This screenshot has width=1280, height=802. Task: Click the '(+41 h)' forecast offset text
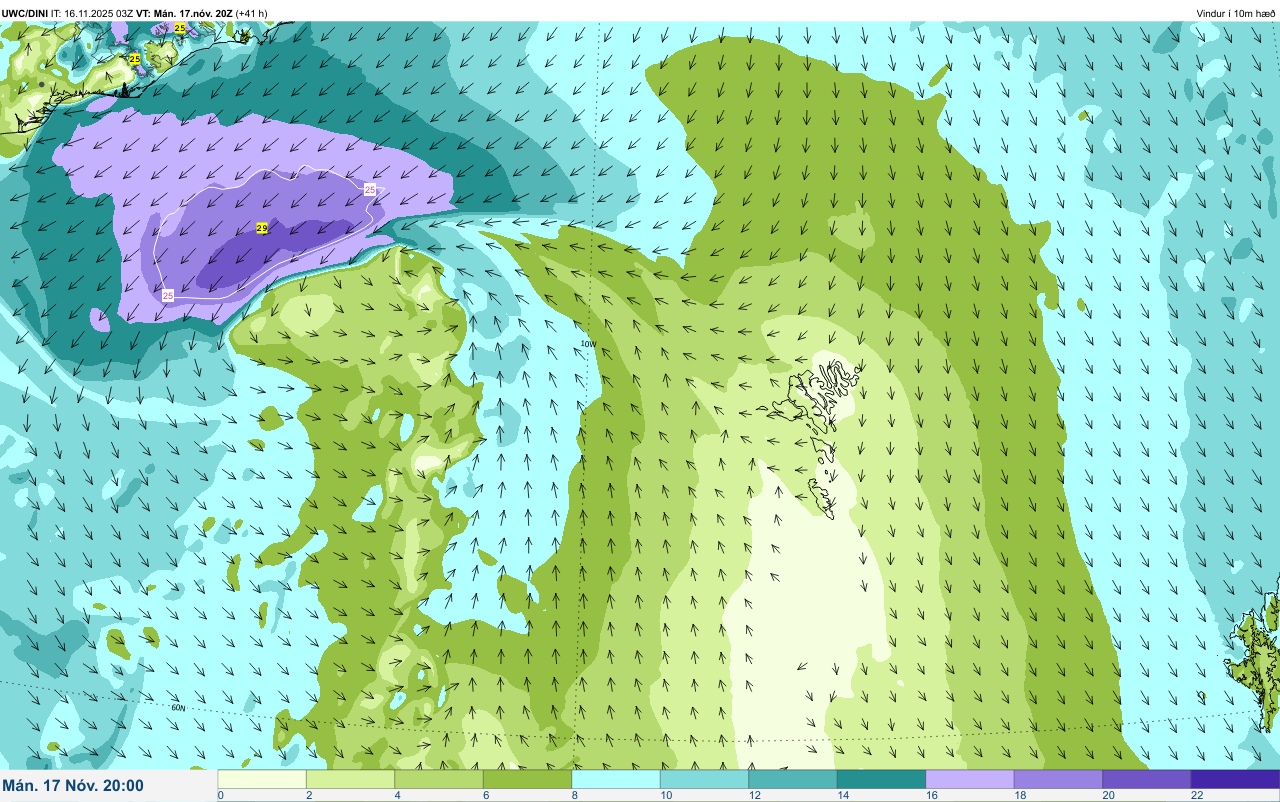(x=250, y=13)
